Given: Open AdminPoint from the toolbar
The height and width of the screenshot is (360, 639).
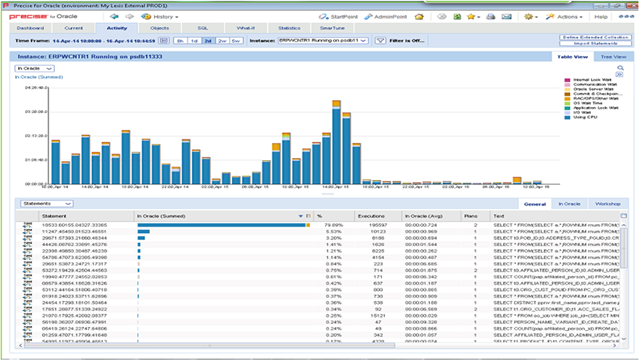Looking at the screenshot, I should (386, 17).
